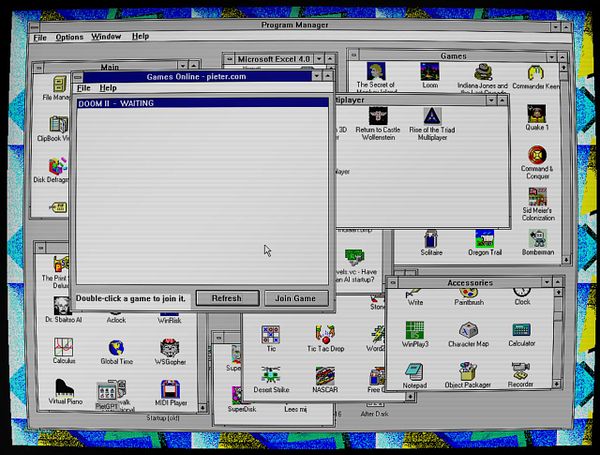Click Games window scrollbar down arrow
The image size is (600, 455).
(566, 260)
